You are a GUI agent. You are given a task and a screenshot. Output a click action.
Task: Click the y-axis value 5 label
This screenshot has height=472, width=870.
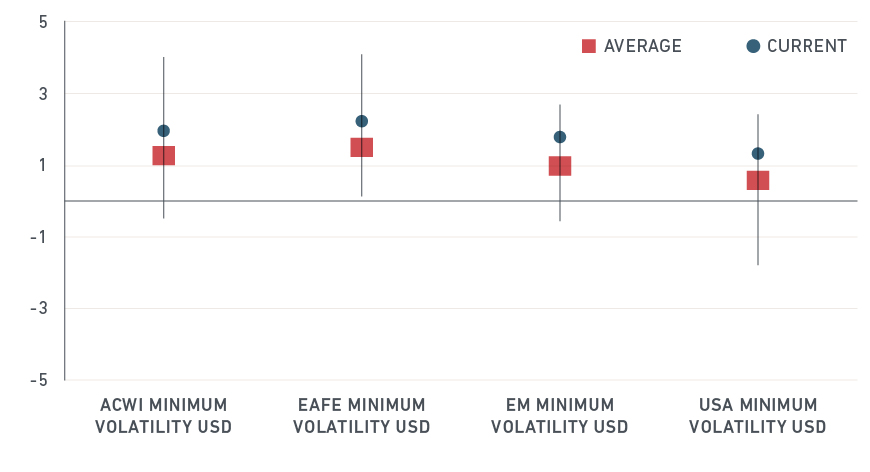pos(43,22)
